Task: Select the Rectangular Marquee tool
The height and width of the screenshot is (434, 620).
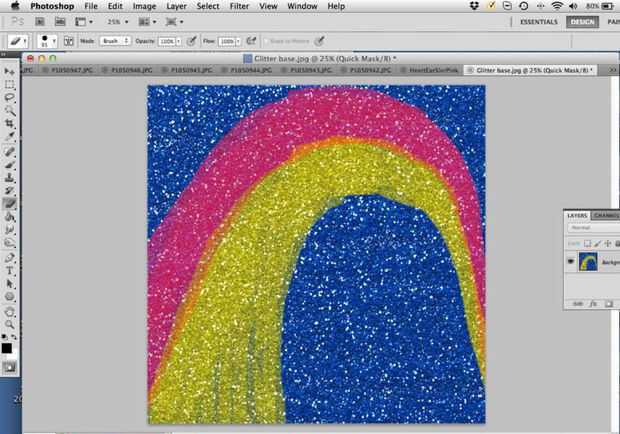Action: (10, 85)
